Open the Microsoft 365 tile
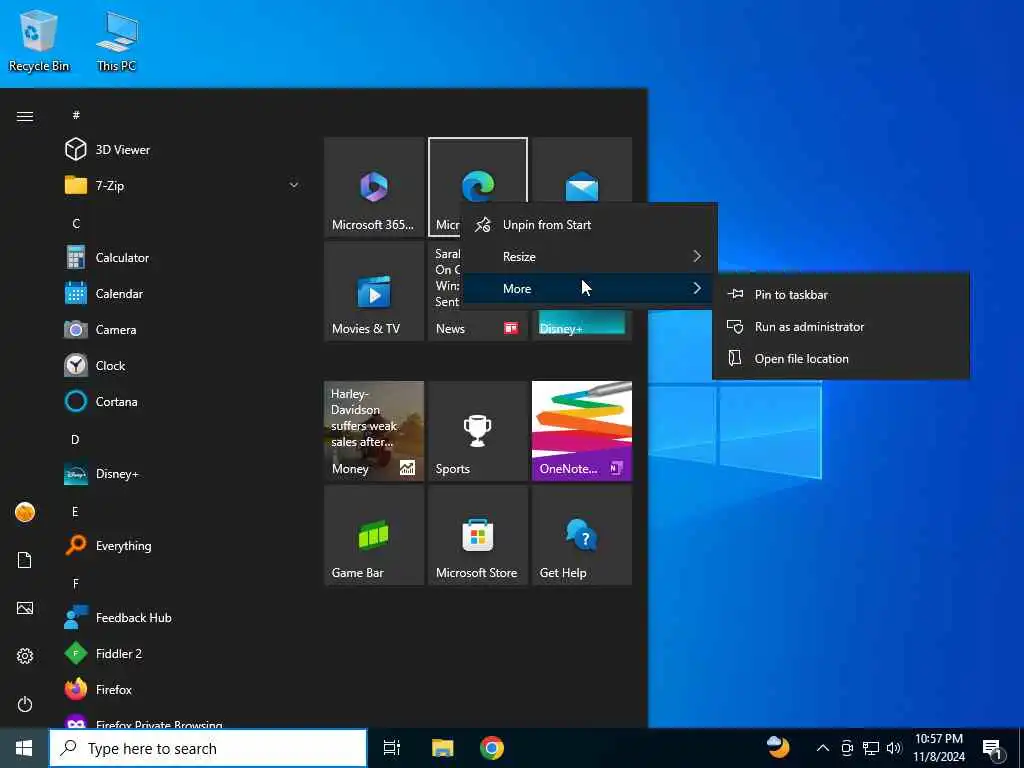Image resolution: width=1024 pixels, height=768 pixels. (374, 187)
